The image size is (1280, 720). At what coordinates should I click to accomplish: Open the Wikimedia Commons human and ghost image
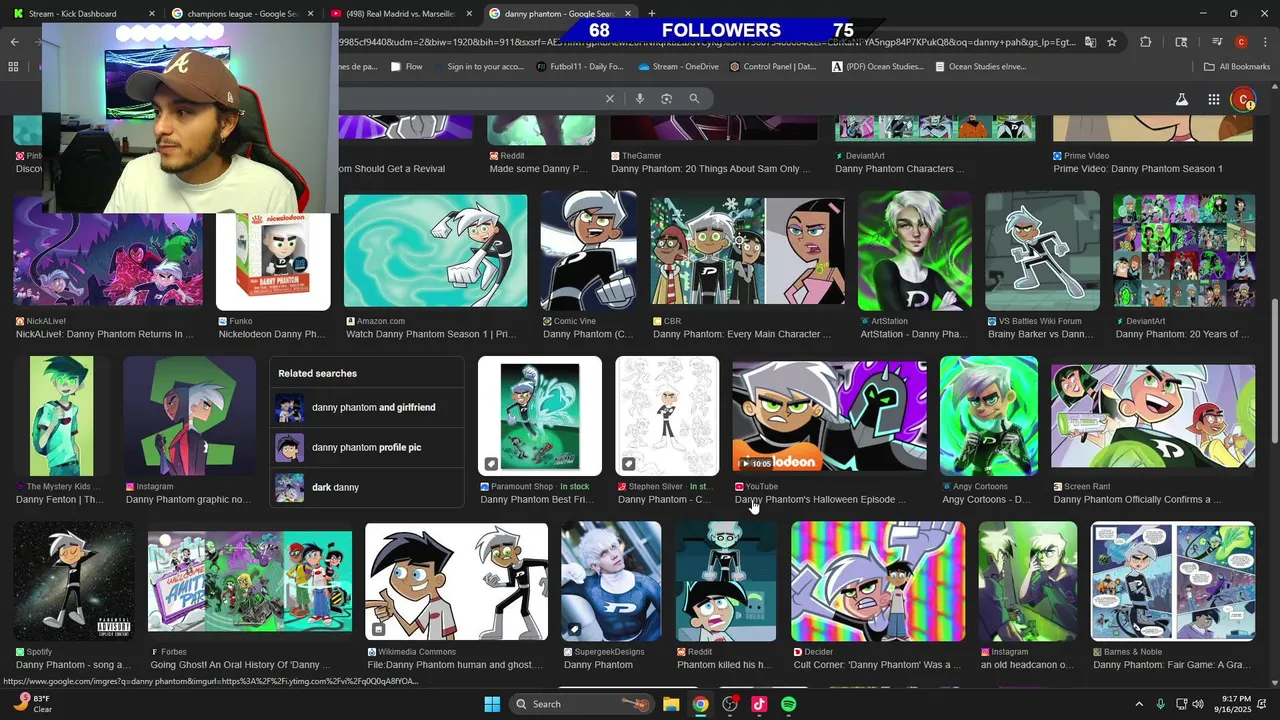coord(456,581)
